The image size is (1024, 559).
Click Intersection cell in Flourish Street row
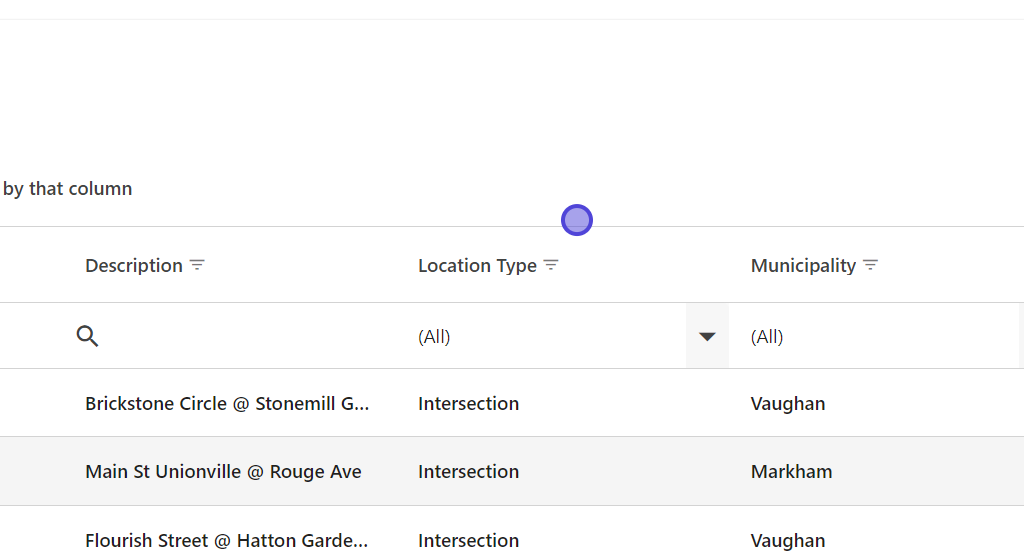point(468,541)
